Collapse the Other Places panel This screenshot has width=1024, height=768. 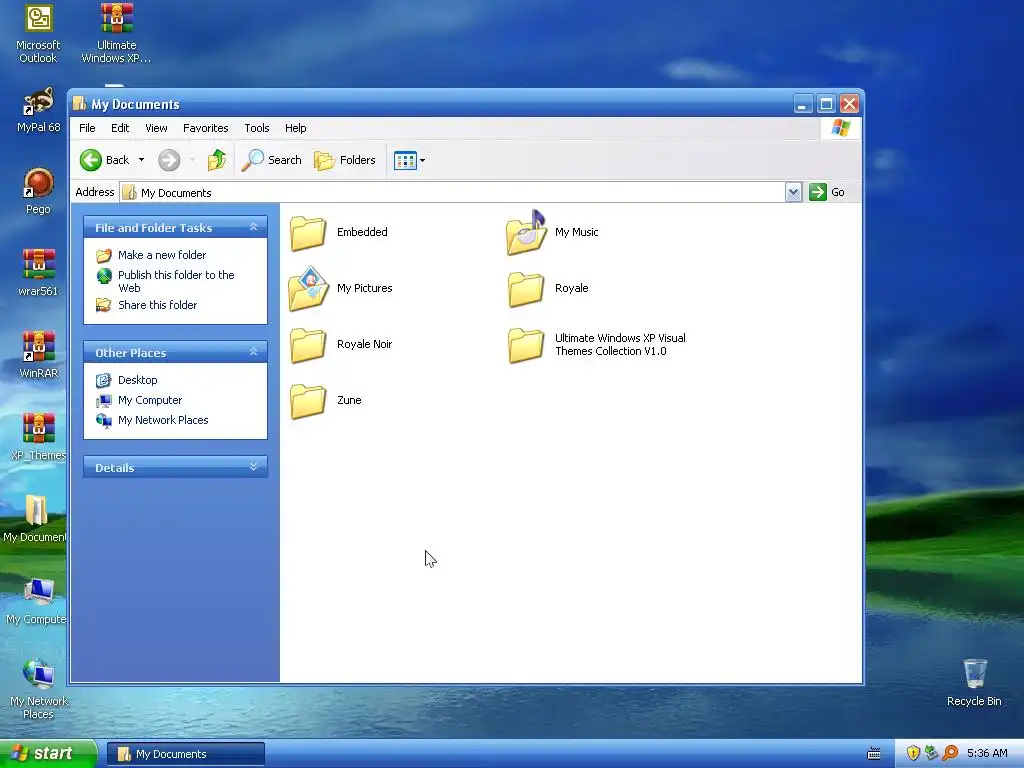253,352
